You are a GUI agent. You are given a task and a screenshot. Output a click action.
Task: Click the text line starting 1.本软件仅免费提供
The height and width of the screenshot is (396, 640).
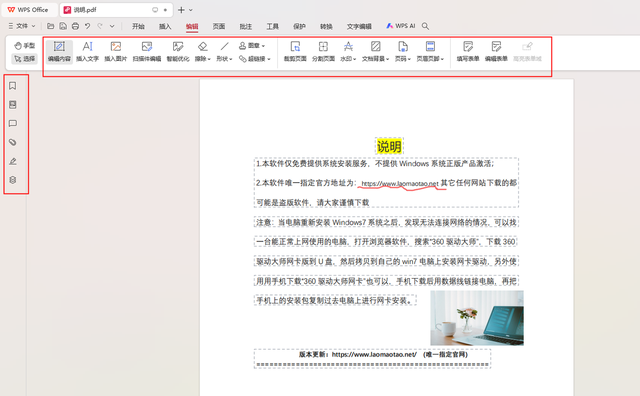tap(375, 163)
